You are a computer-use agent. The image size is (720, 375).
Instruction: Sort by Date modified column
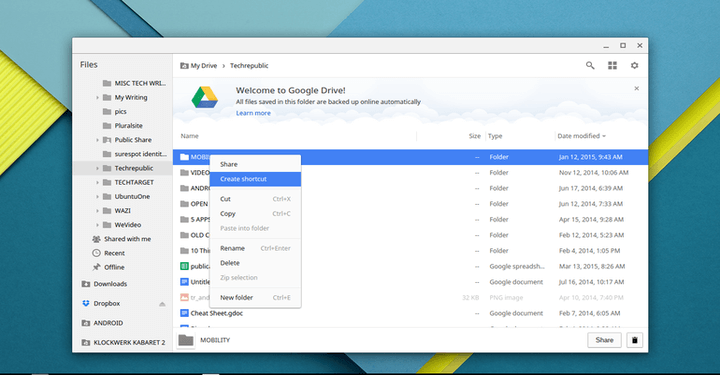click(x=581, y=136)
